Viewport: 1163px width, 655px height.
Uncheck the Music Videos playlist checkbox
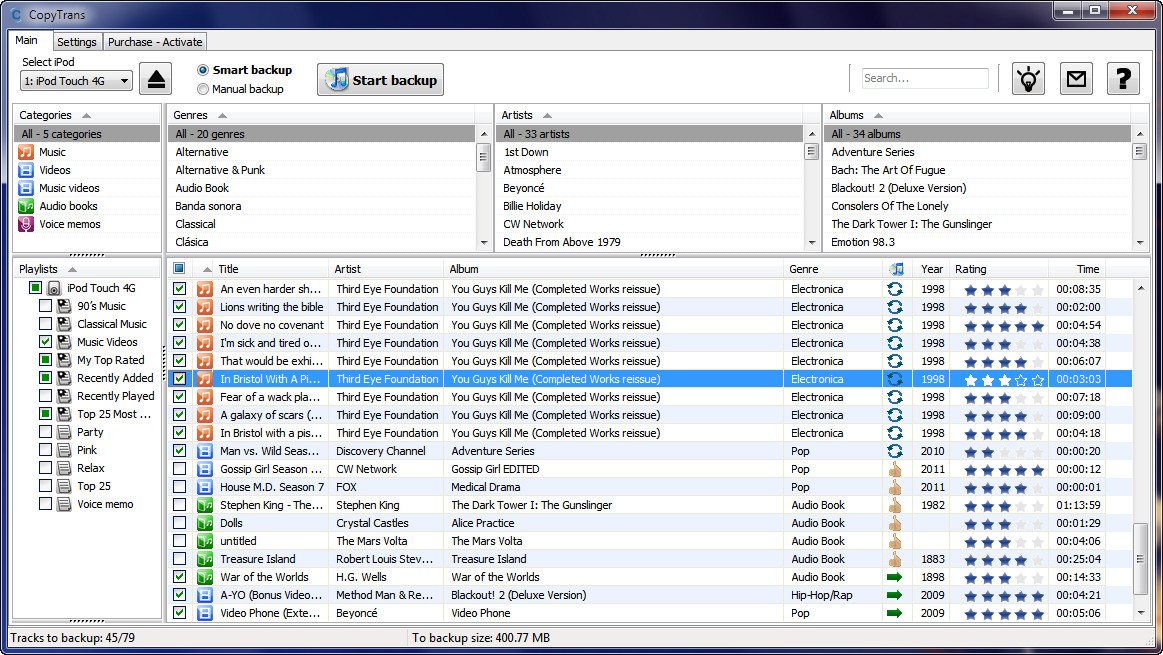click(x=45, y=342)
